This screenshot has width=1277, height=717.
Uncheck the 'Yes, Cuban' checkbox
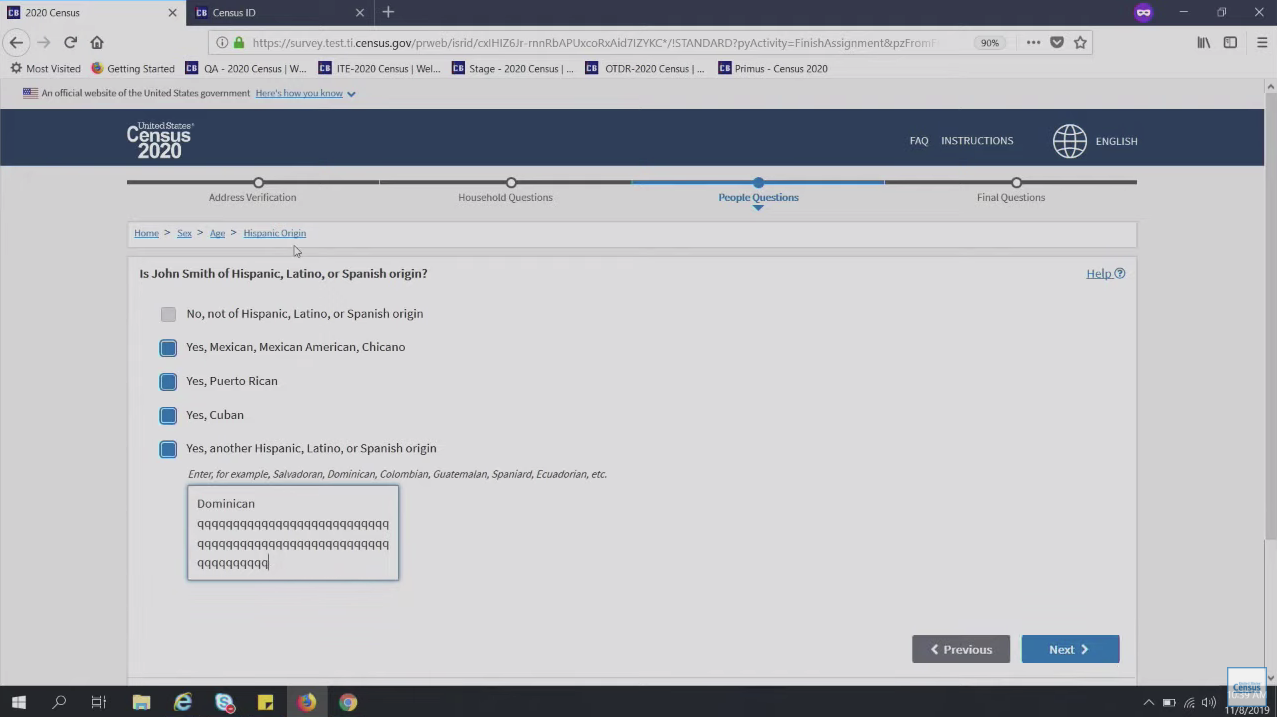(x=168, y=415)
